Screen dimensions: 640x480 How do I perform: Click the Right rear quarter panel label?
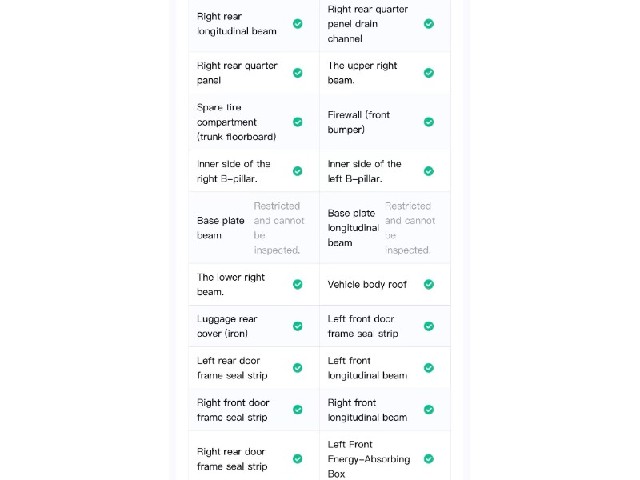pos(237,73)
